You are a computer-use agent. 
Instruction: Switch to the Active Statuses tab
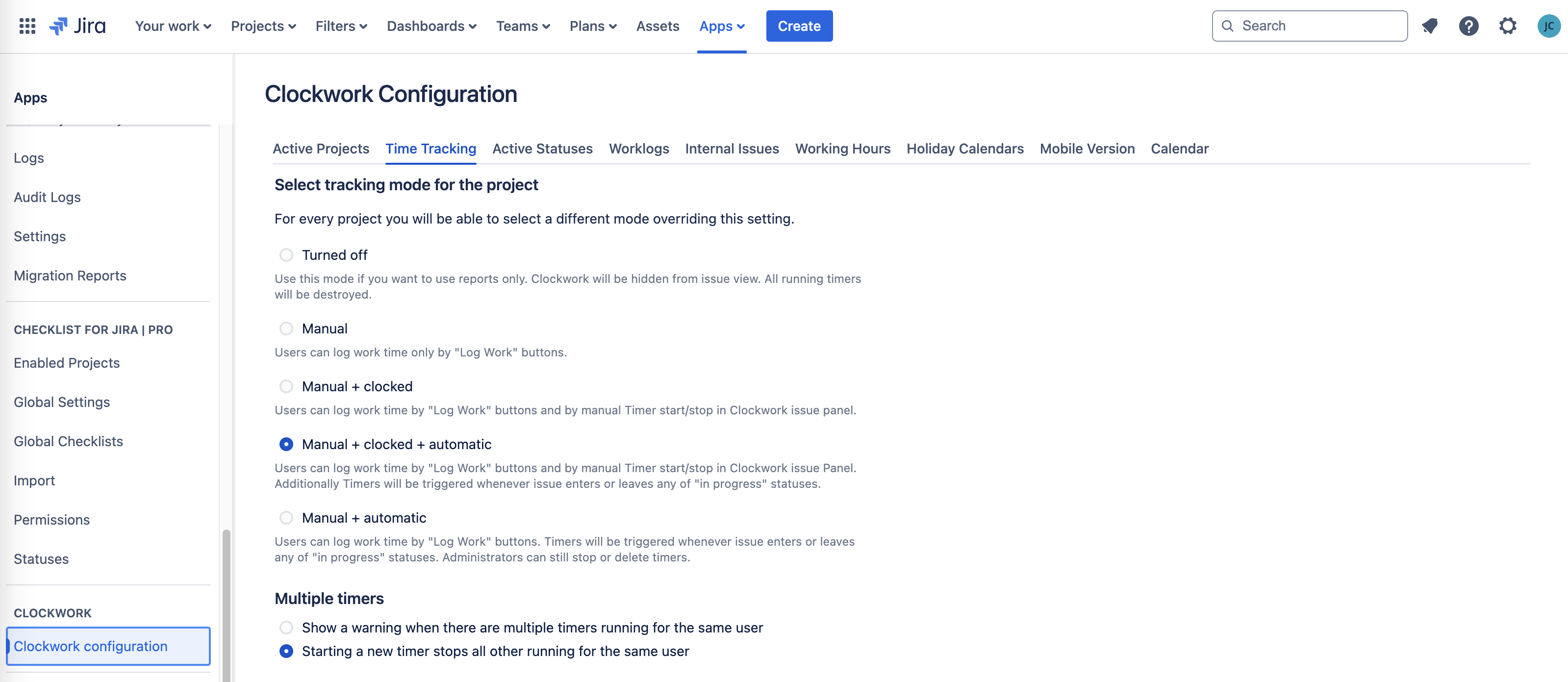point(542,149)
